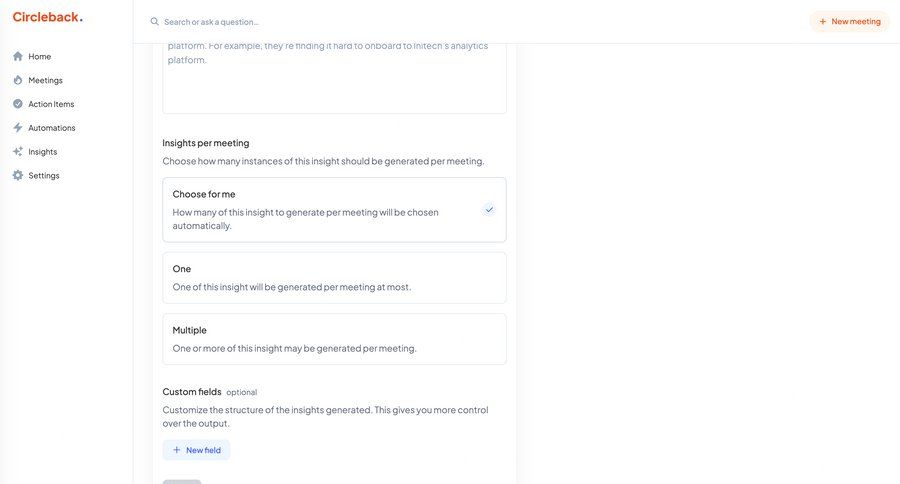This screenshot has height=484, width=900.
Task: Start a New meeting
Action: tap(849, 21)
